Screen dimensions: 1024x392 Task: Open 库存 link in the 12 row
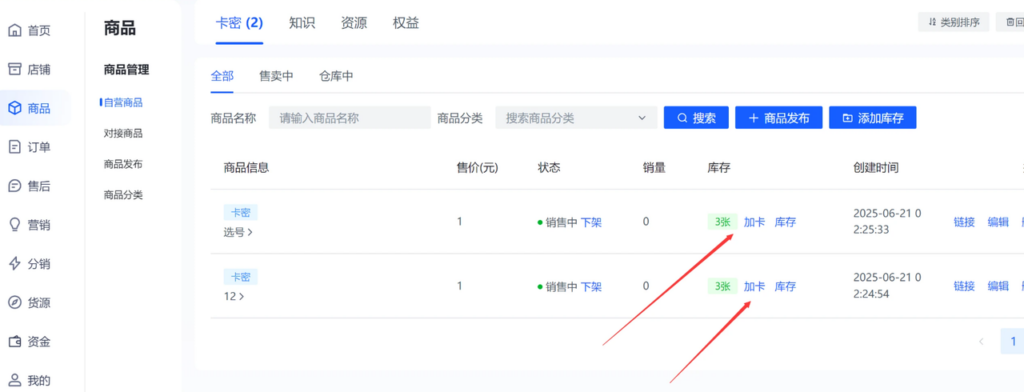coord(786,286)
